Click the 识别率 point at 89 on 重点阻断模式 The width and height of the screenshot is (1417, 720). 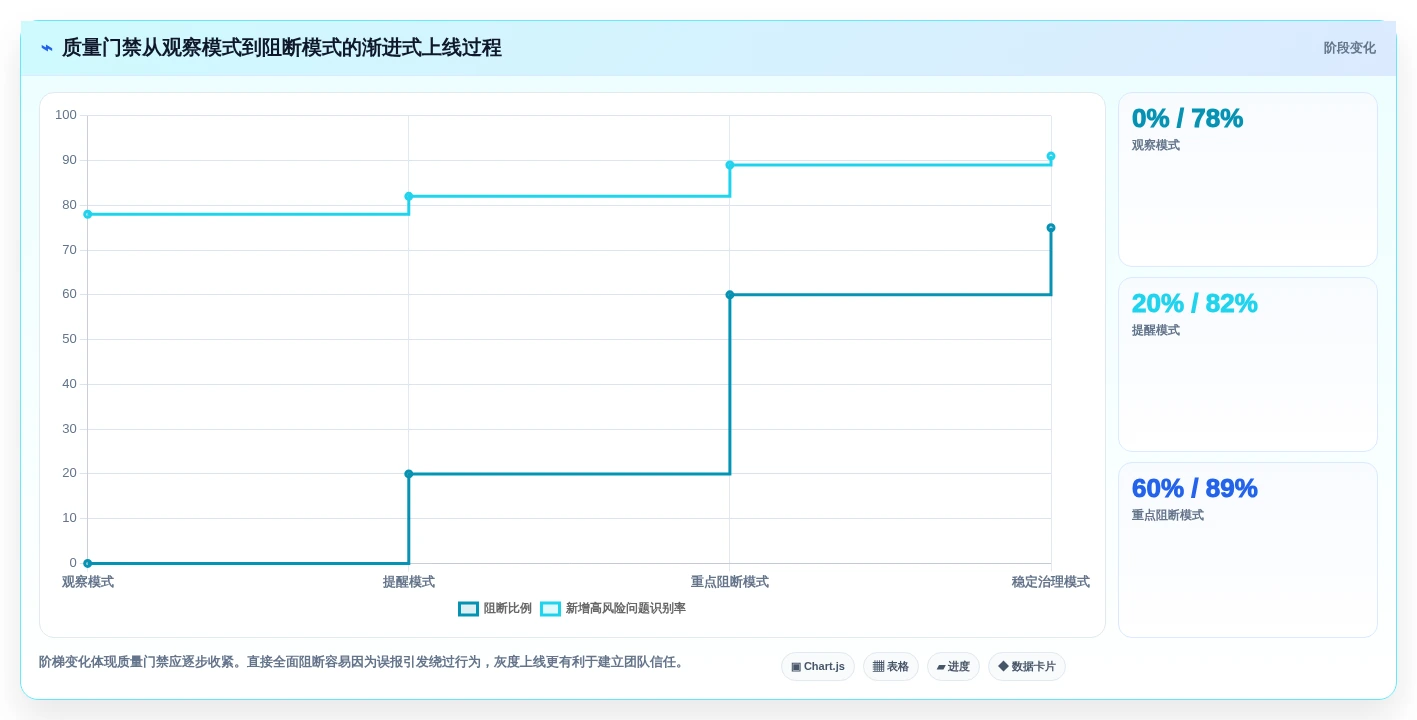tap(730, 165)
